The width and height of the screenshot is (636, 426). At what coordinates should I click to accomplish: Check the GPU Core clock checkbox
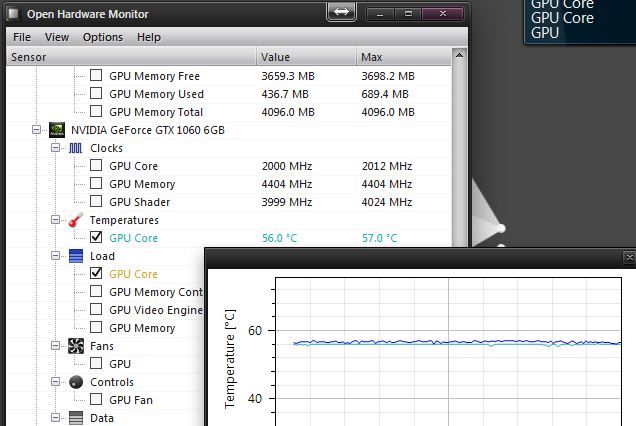pyautogui.click(x=96, y=165)
